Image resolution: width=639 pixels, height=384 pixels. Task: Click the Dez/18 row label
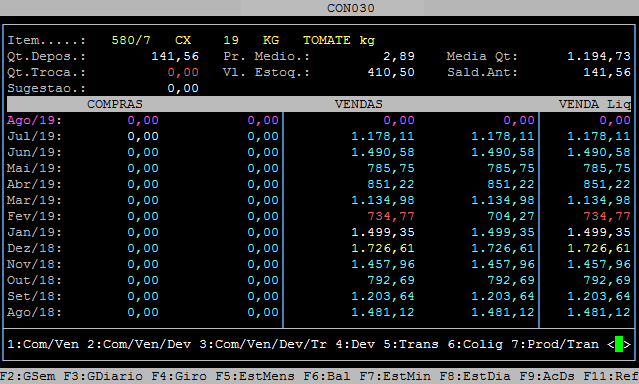[34, 248]
